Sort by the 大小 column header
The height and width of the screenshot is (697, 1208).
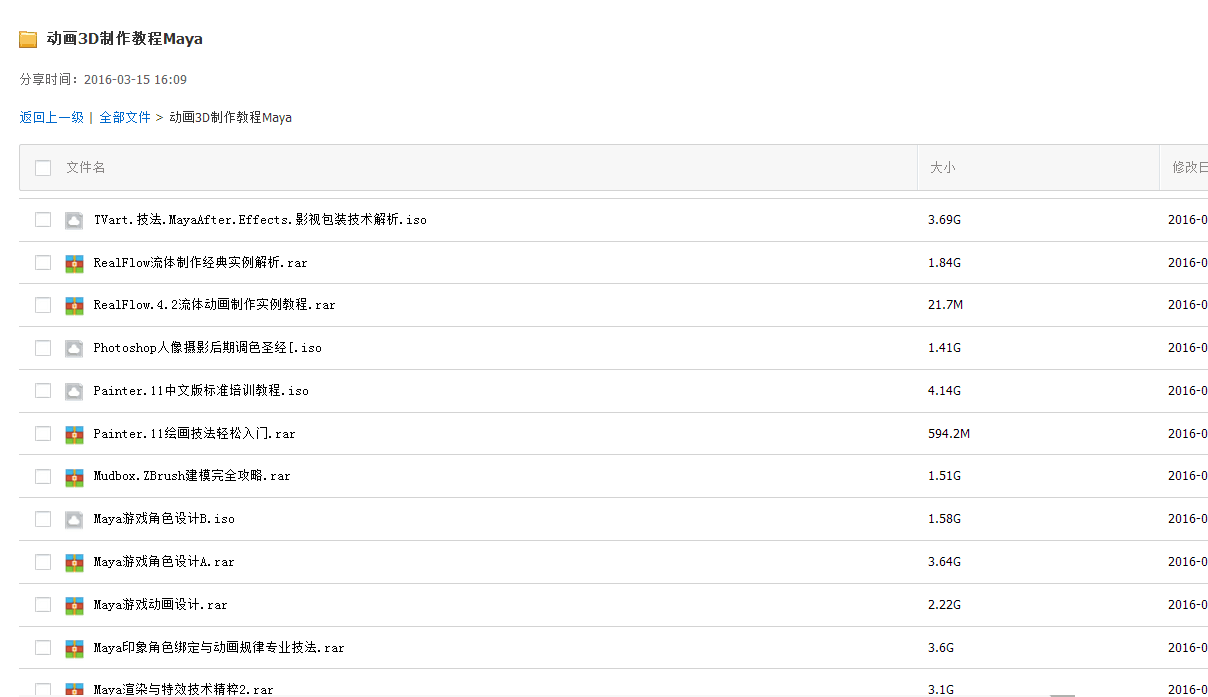[943, 168]
